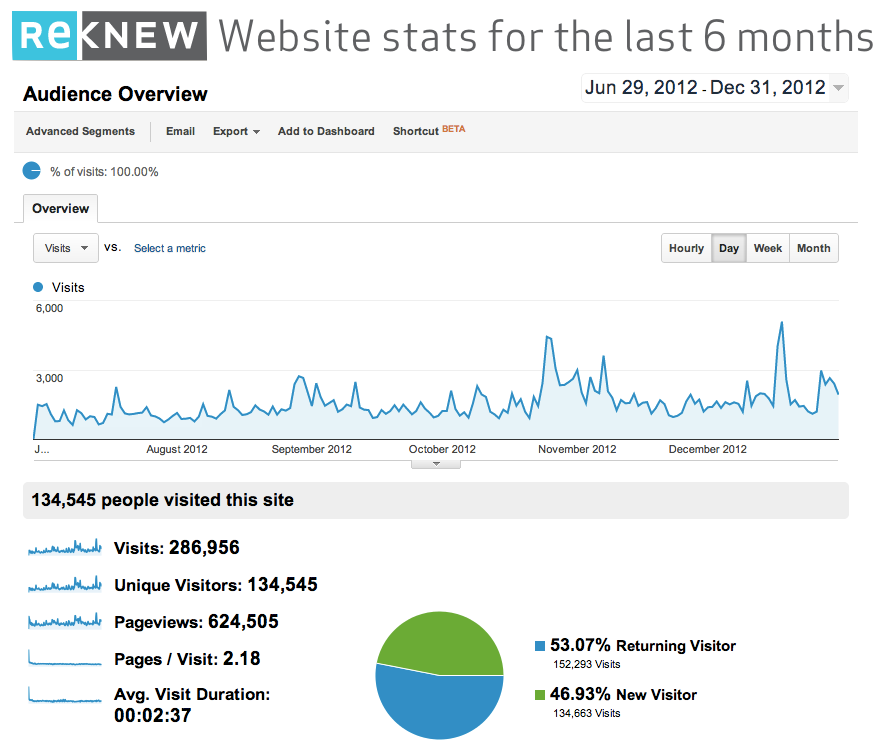
Task: Open Advanced Segments
Action: coord(80,131)
